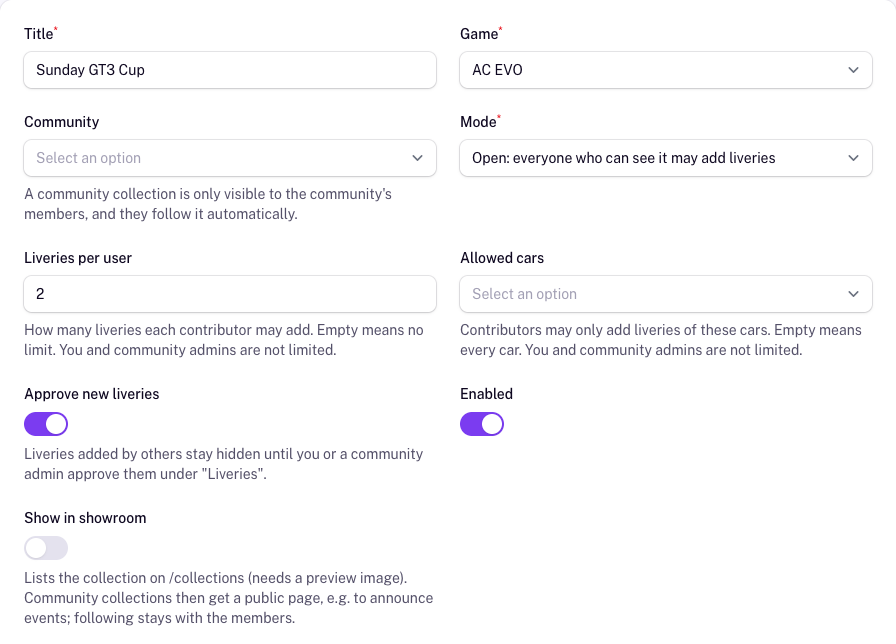Click the 'Liveries per user' label
This screenshot has height=644, width=896.
point(78,258)
